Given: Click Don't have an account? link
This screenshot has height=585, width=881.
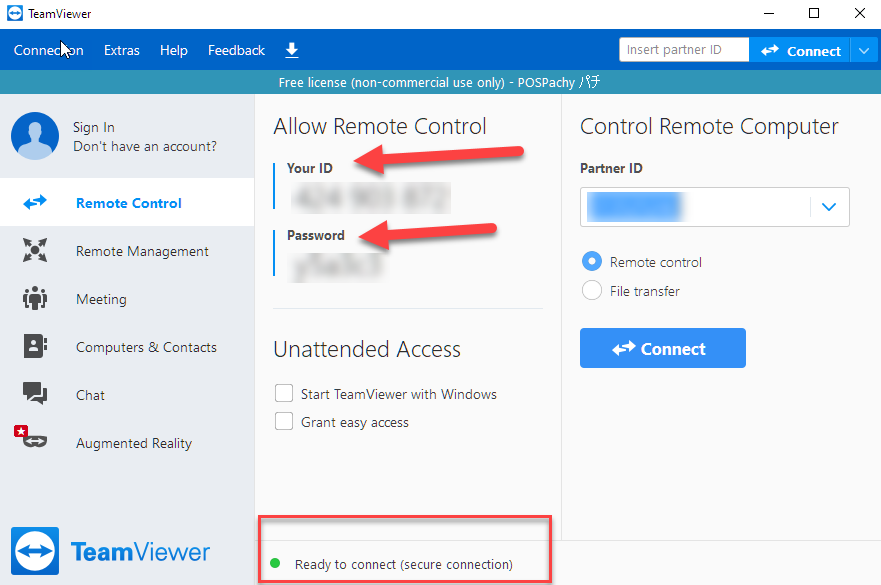Looking at the screenshot, I should coord(144,146).
